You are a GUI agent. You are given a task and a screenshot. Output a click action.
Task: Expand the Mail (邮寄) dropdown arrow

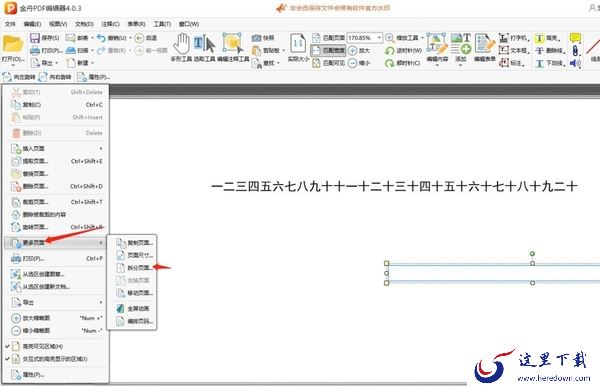[x=93, y=38]
